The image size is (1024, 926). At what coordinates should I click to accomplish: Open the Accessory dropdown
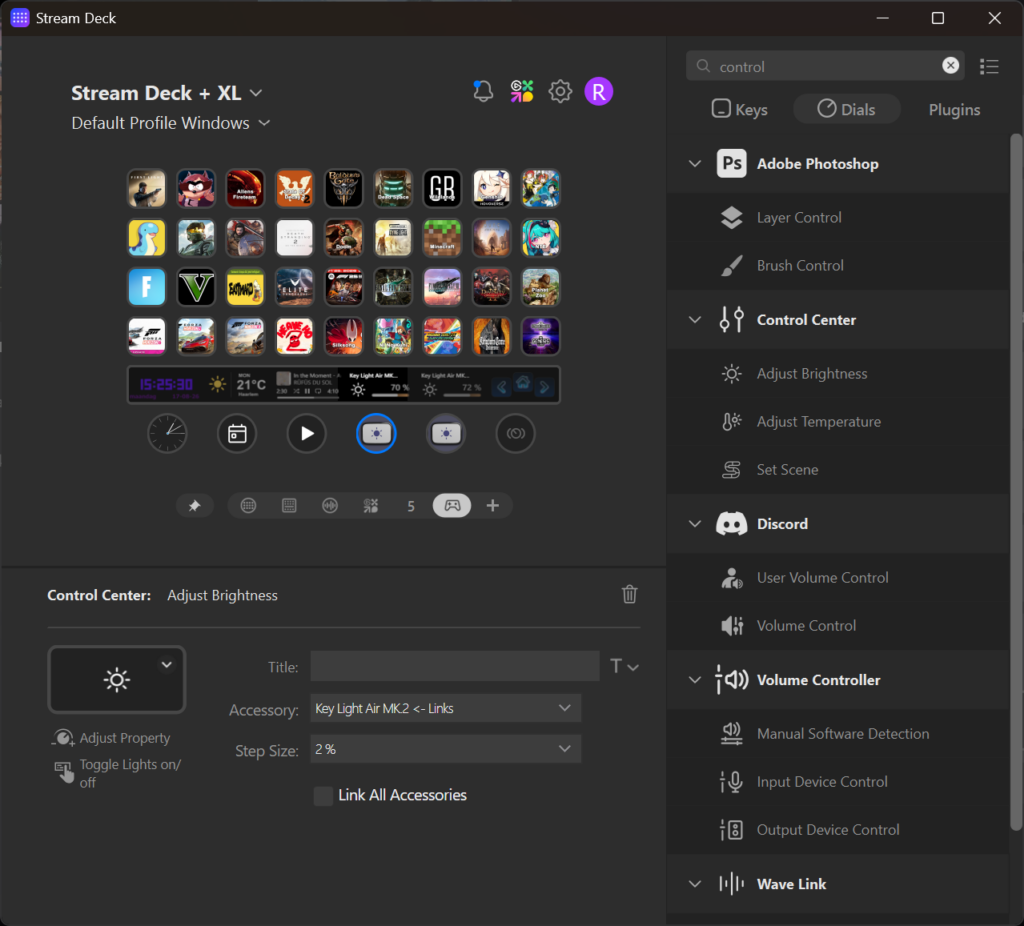[445, 708]
